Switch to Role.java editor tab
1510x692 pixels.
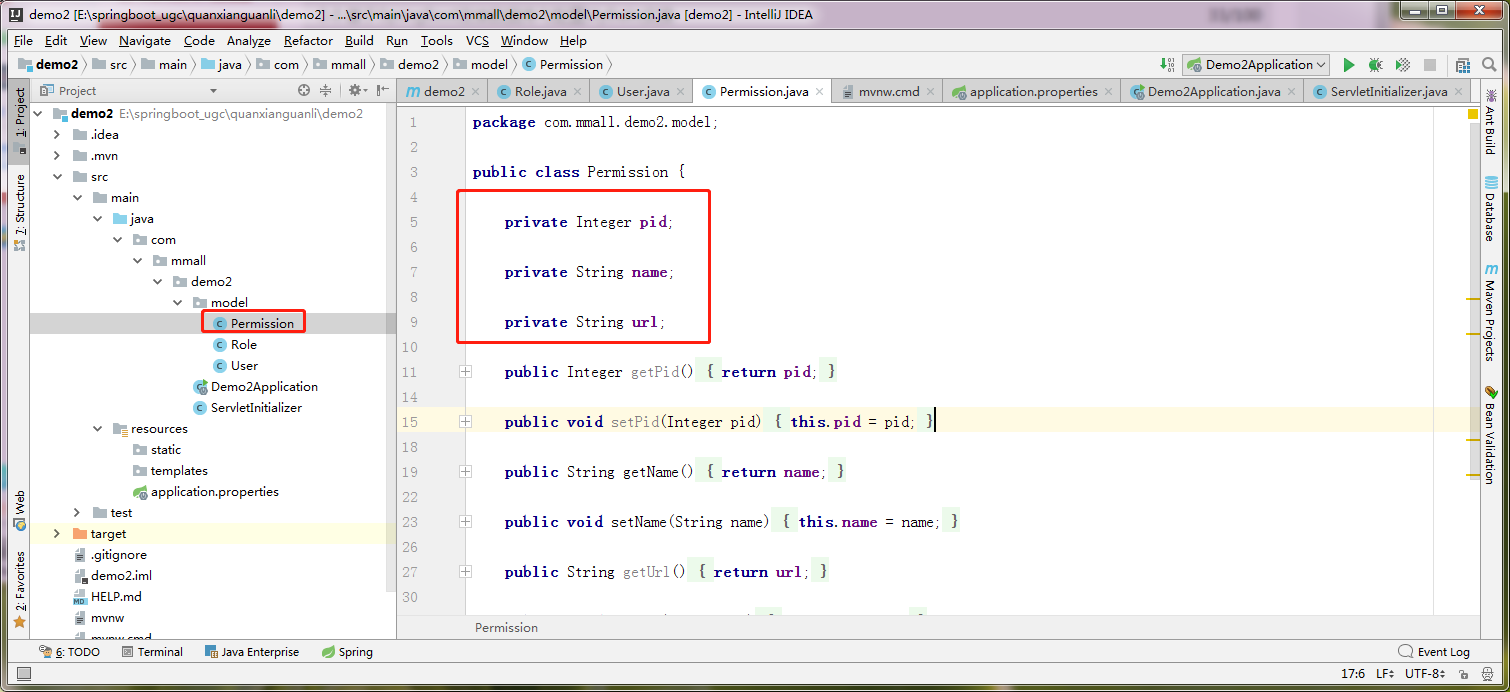[540, 91]
